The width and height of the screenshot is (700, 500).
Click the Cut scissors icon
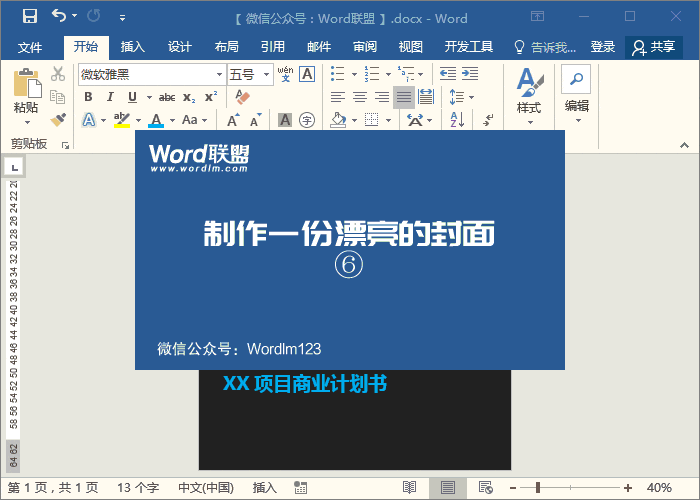tap(58, 74)
